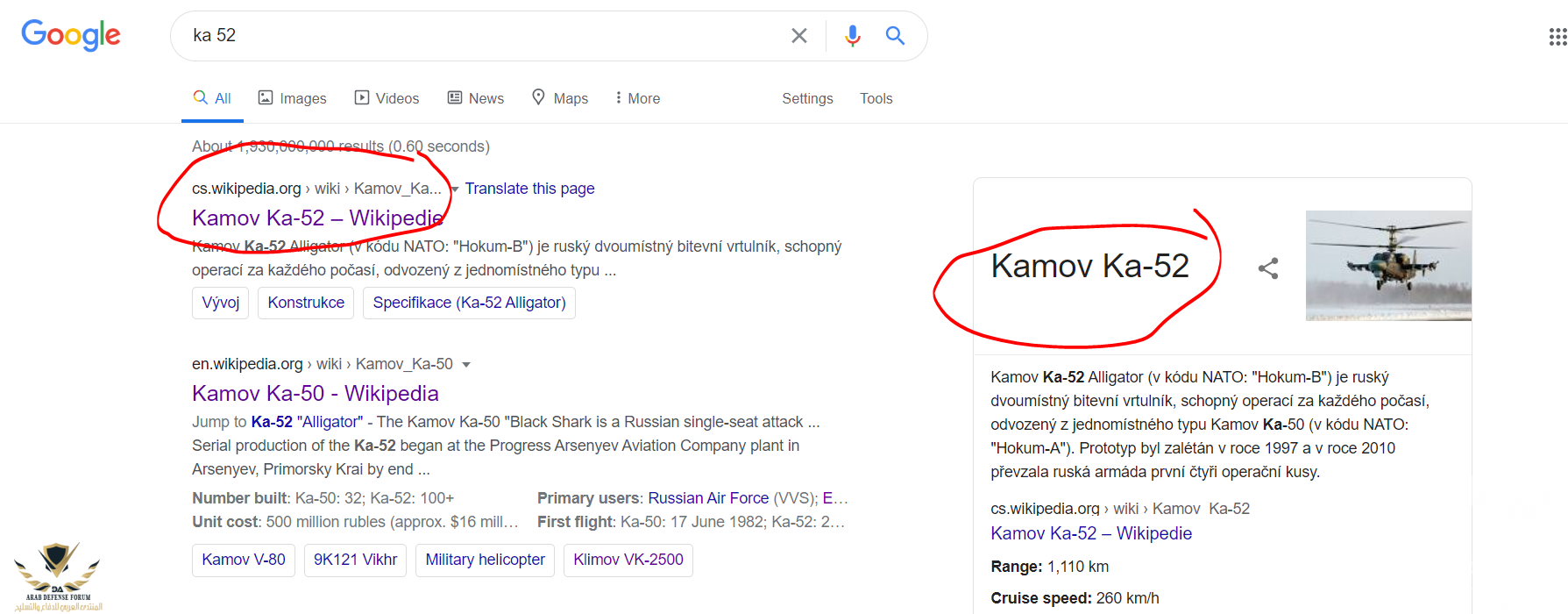View the Ka-52 helicopter photo thumbnail
Image resolution: width=1568 pixels, height=614 pixels.
click(x=1387, y=265)
